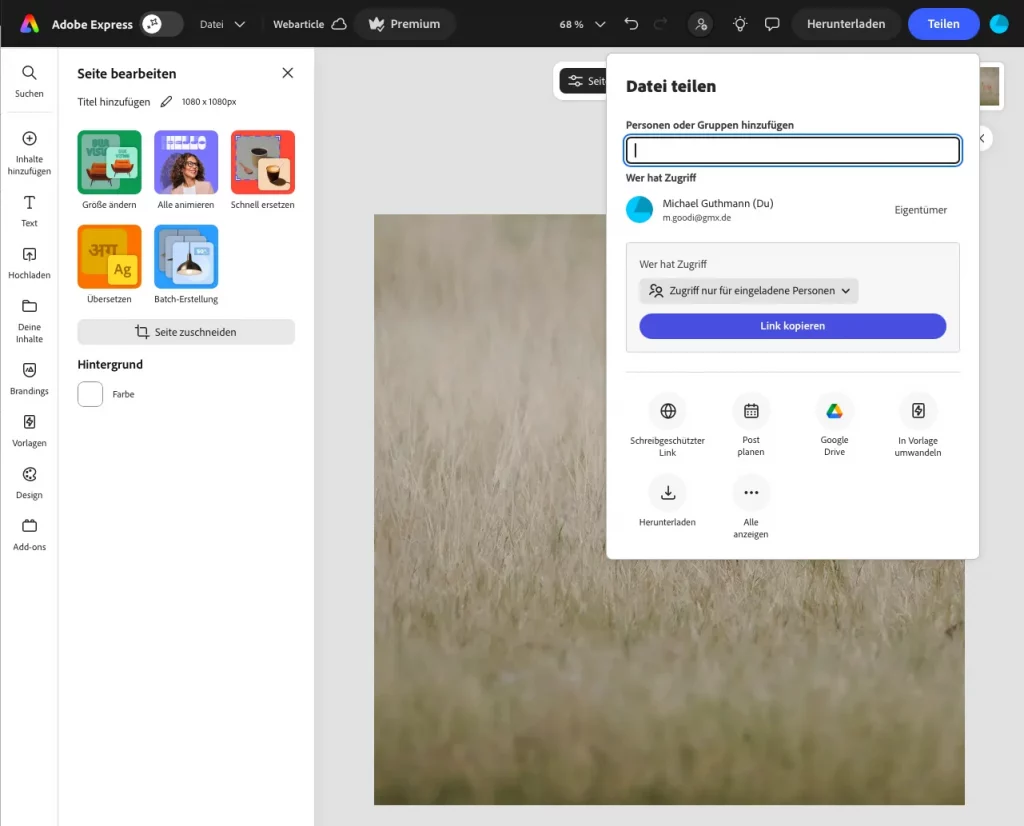Click the Webarticle title in the top bar

[300, 23]
